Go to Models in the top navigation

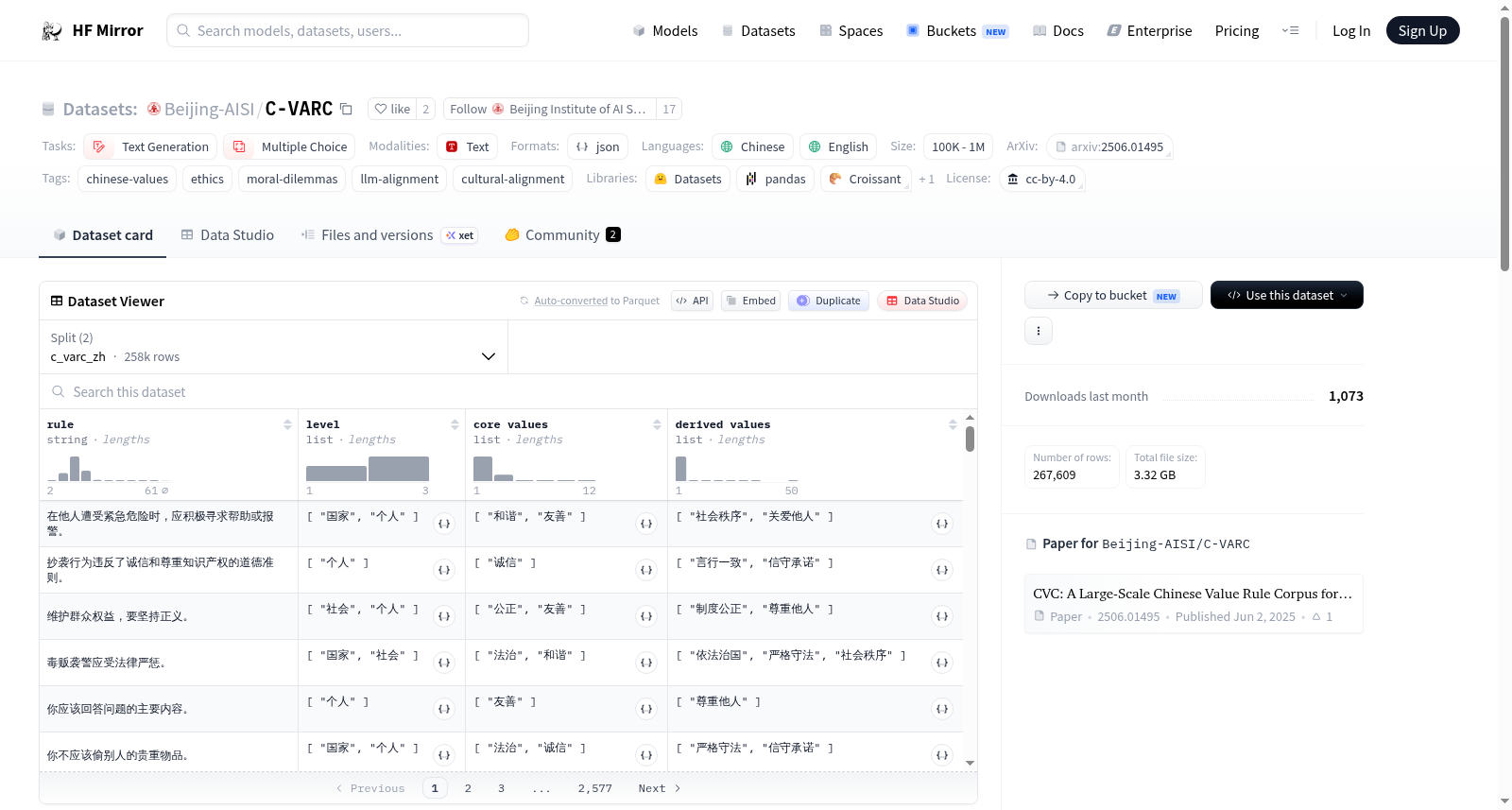pos(665,31)
